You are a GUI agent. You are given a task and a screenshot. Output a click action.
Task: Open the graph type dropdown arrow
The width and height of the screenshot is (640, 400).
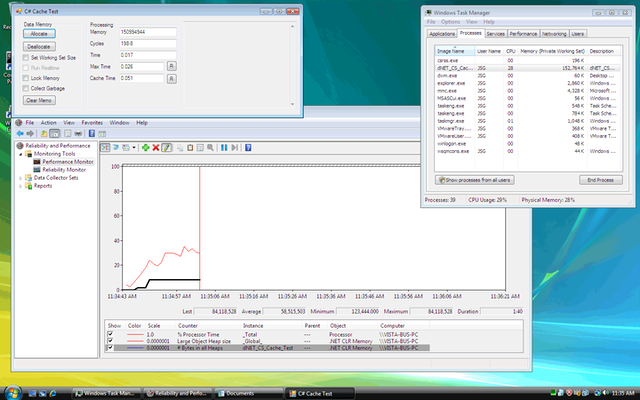(133, 147)
